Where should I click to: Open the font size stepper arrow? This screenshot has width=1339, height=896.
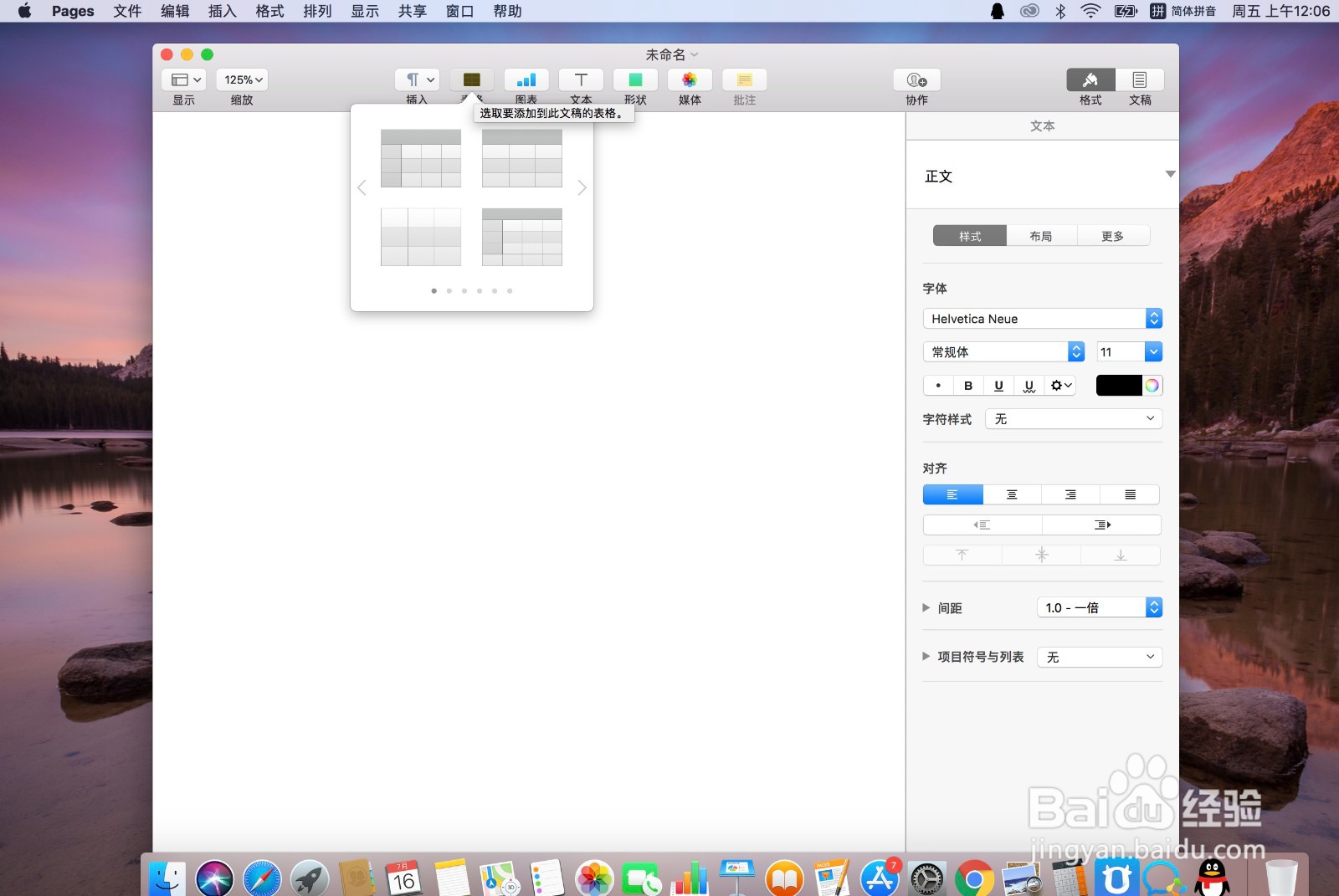click(1153, 352)
